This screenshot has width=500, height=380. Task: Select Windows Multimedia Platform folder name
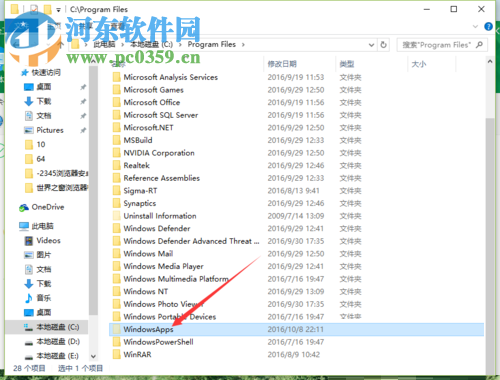[x=176, y=279]
